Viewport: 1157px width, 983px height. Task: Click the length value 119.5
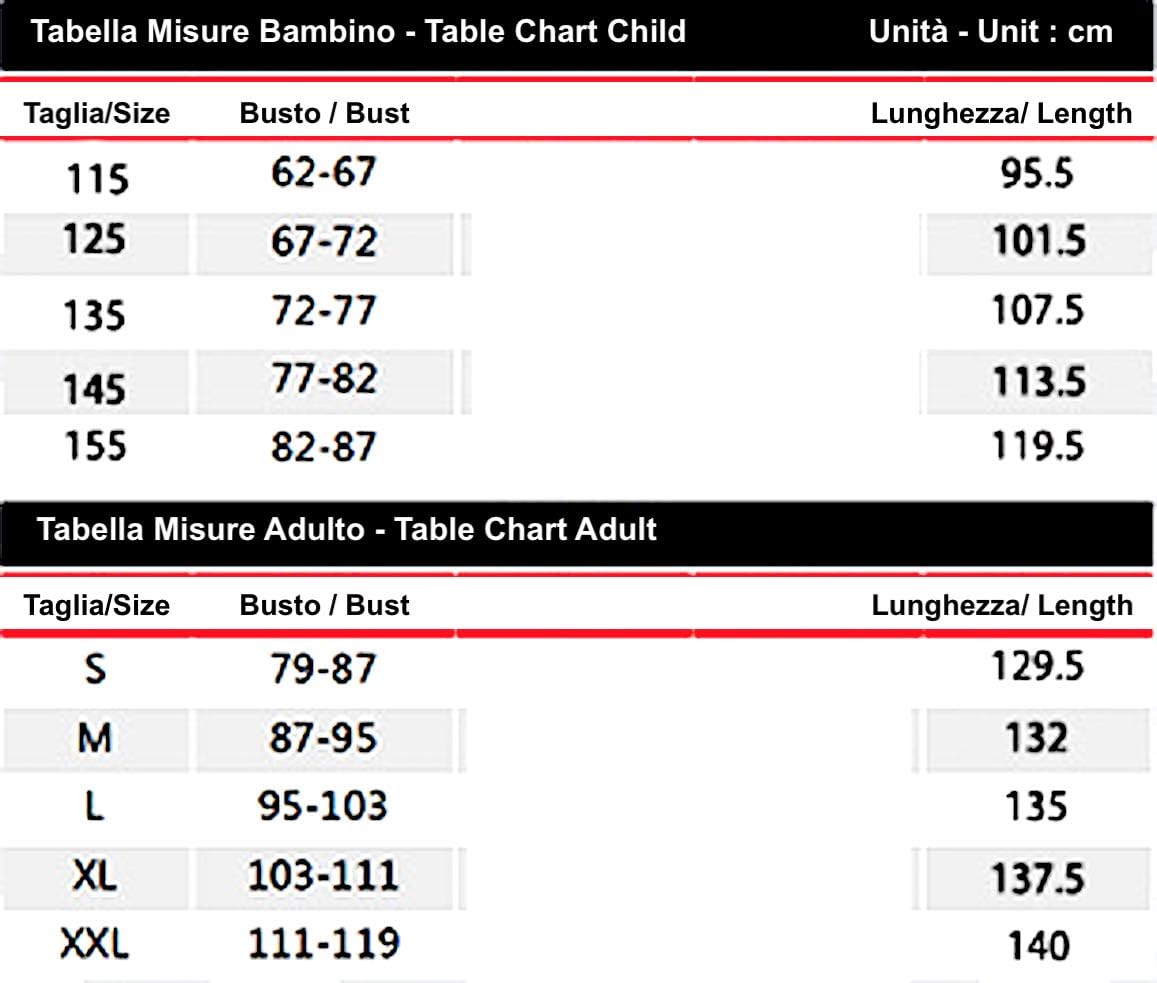point(1037,446)
